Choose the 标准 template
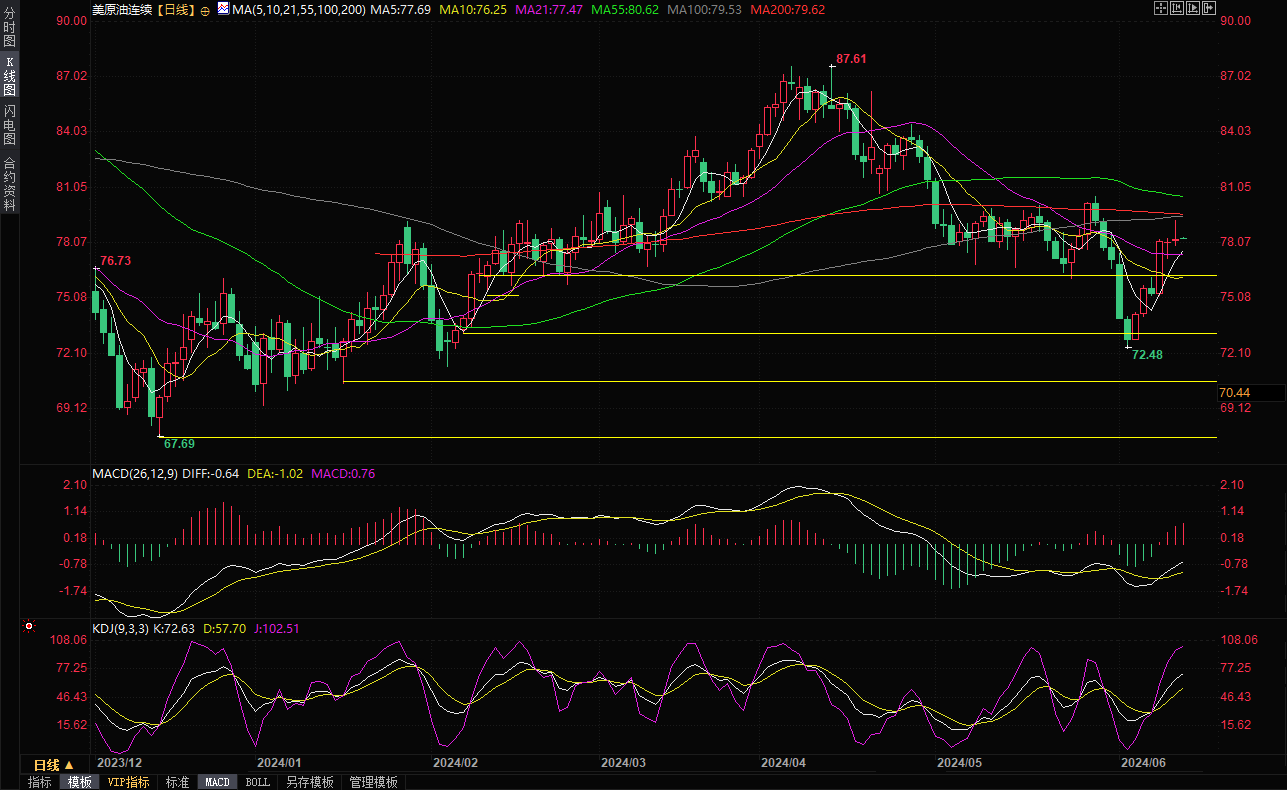 (x=177, y=782)
